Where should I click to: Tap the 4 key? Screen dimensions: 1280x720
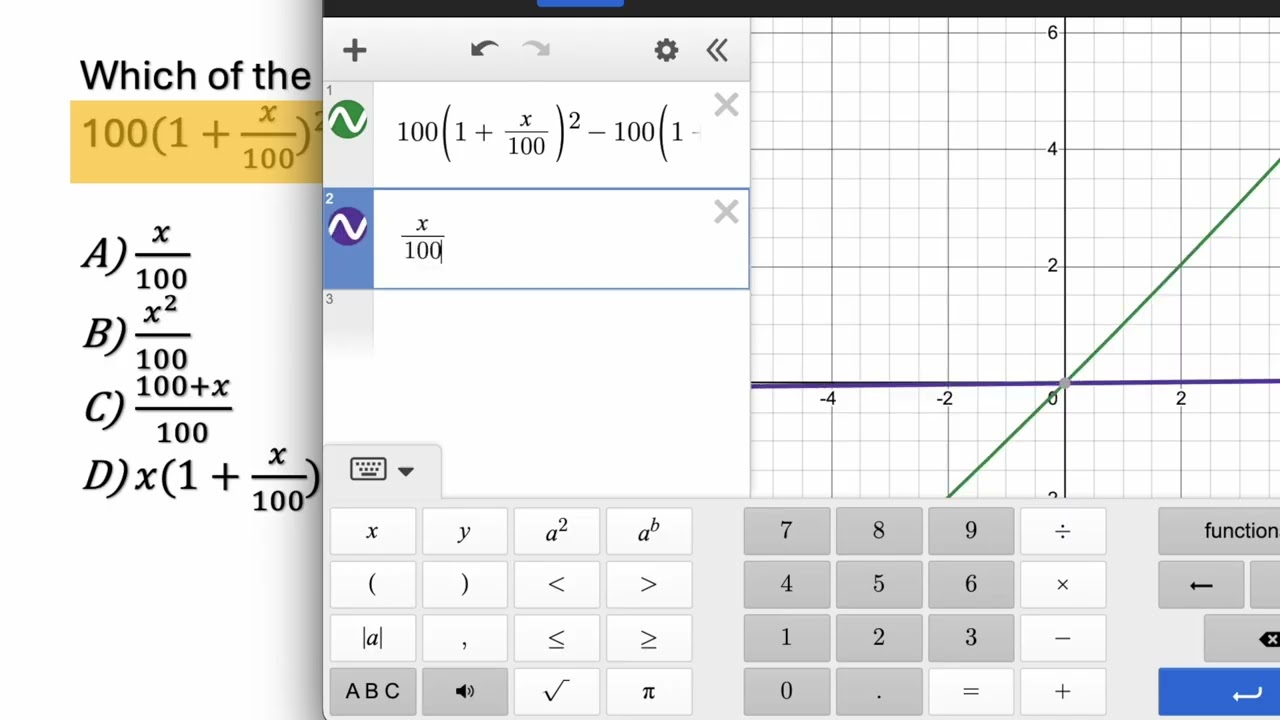pos(786,585)
